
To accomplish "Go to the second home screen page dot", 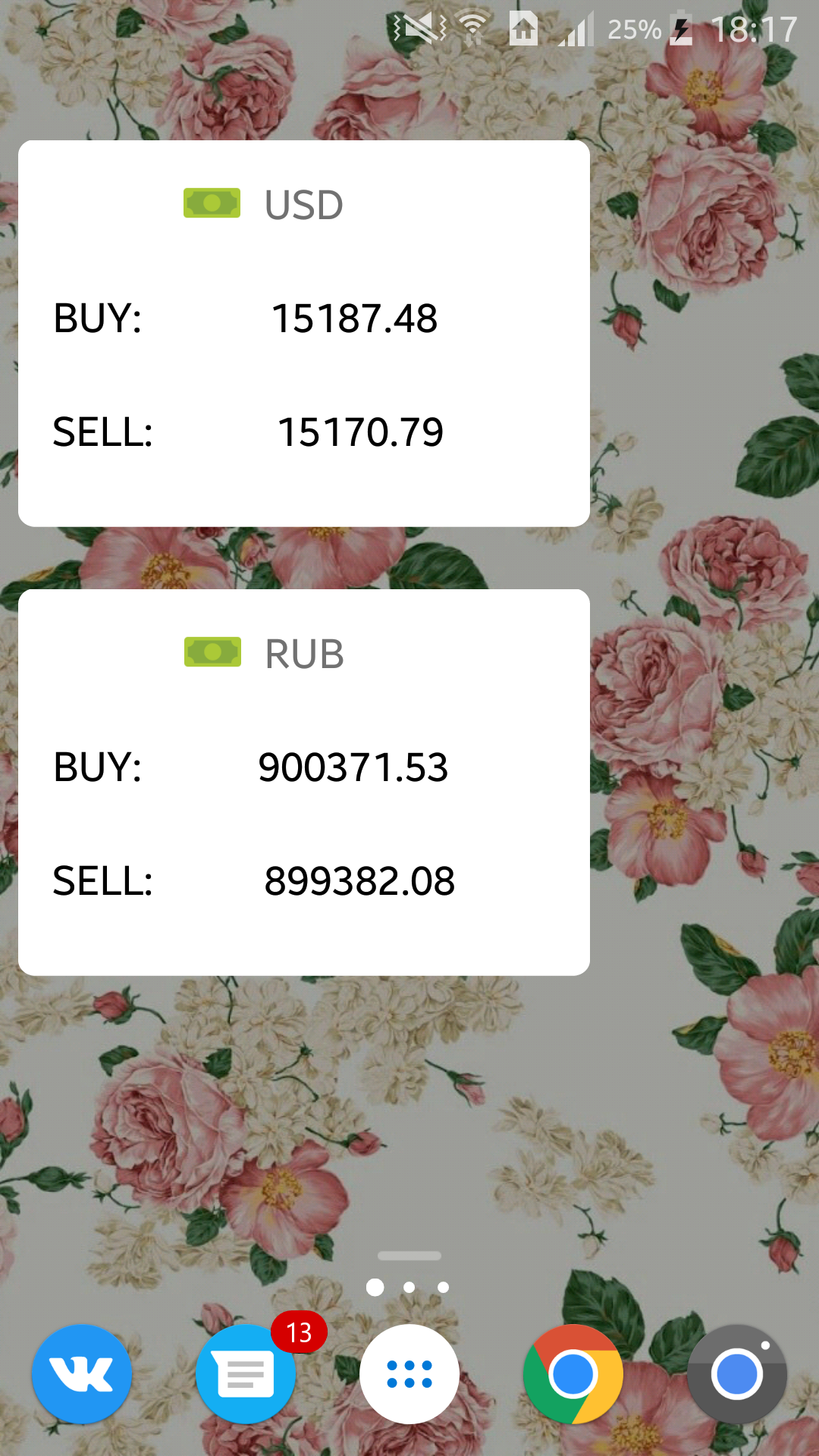I will [409, 1287].
